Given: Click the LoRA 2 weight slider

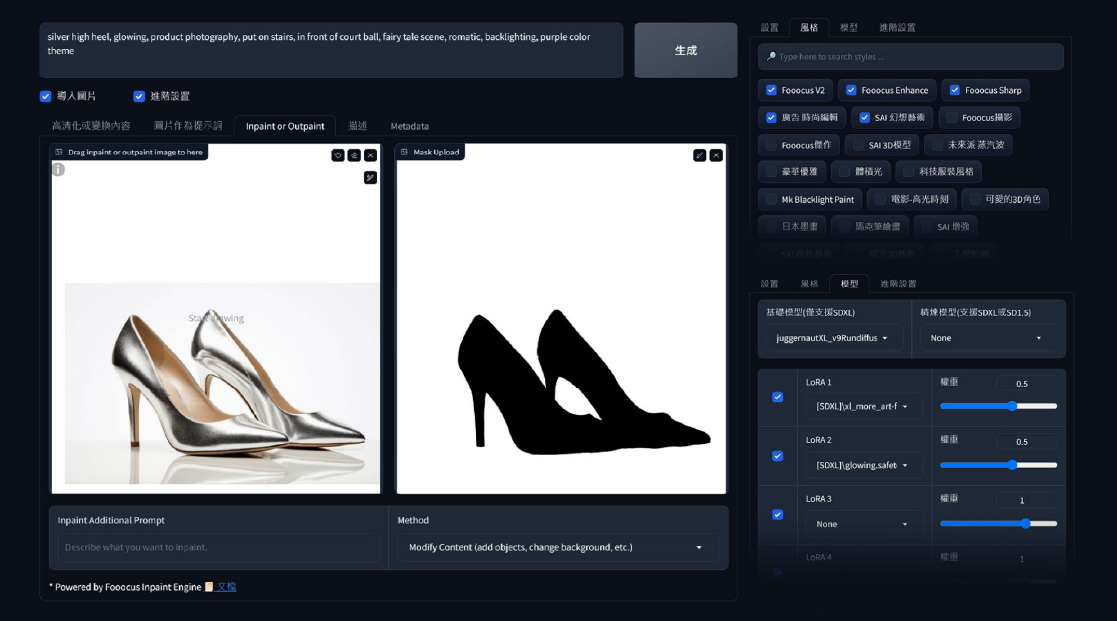Looking at the screenshot, I should pyautogui.click(x=998, y=465).
